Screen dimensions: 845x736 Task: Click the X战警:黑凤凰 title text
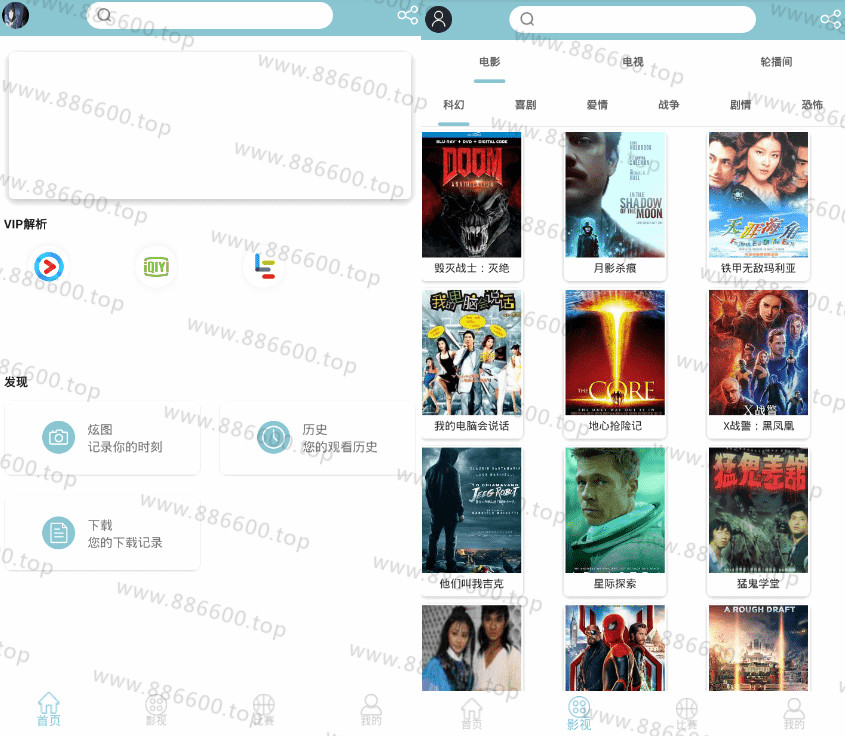(x=758, y=426)
